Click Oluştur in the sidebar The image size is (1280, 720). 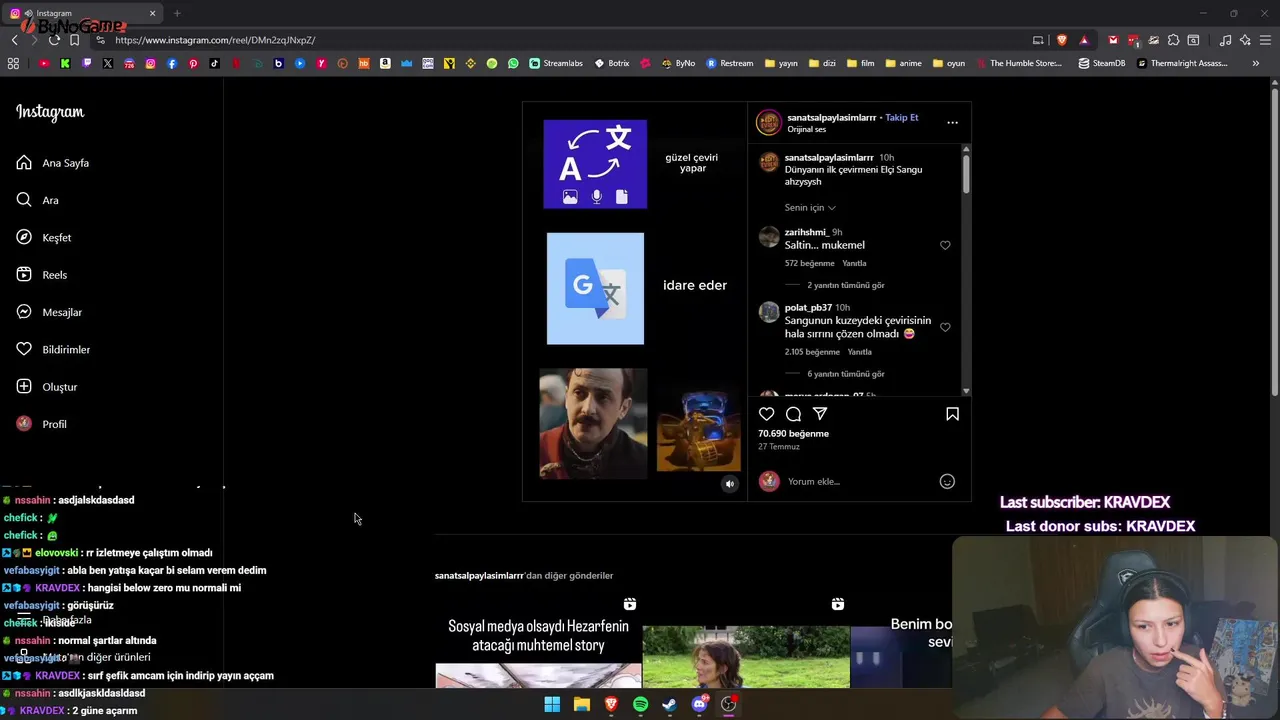[x=49, y=387]
